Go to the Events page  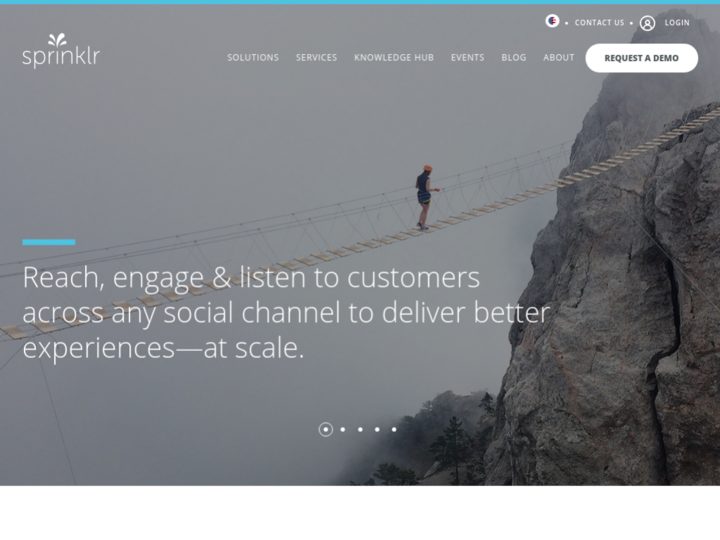click(x=467, y=58)
